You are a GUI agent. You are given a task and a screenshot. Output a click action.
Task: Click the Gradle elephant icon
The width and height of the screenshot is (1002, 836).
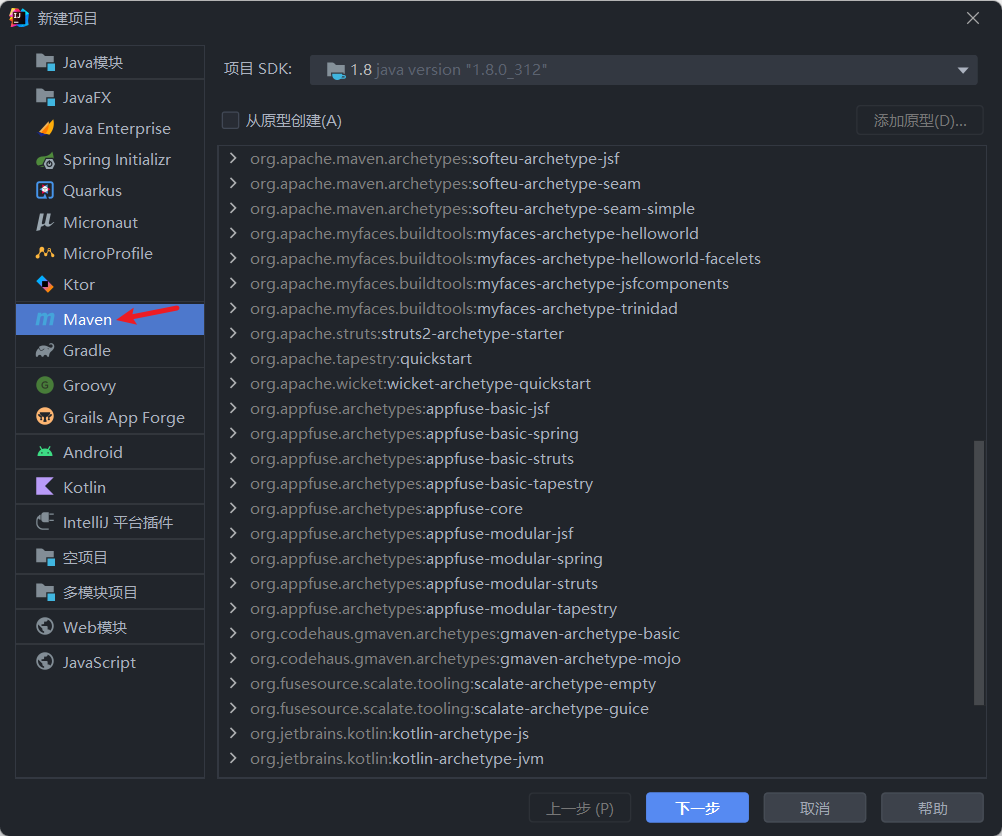(x=45, y=350)
